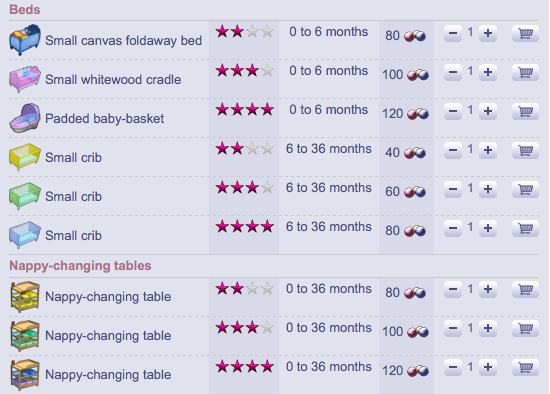550x394 pixels.
Task: Click the star rating of Padded baby-basket
Action: [x=244, y=109]
